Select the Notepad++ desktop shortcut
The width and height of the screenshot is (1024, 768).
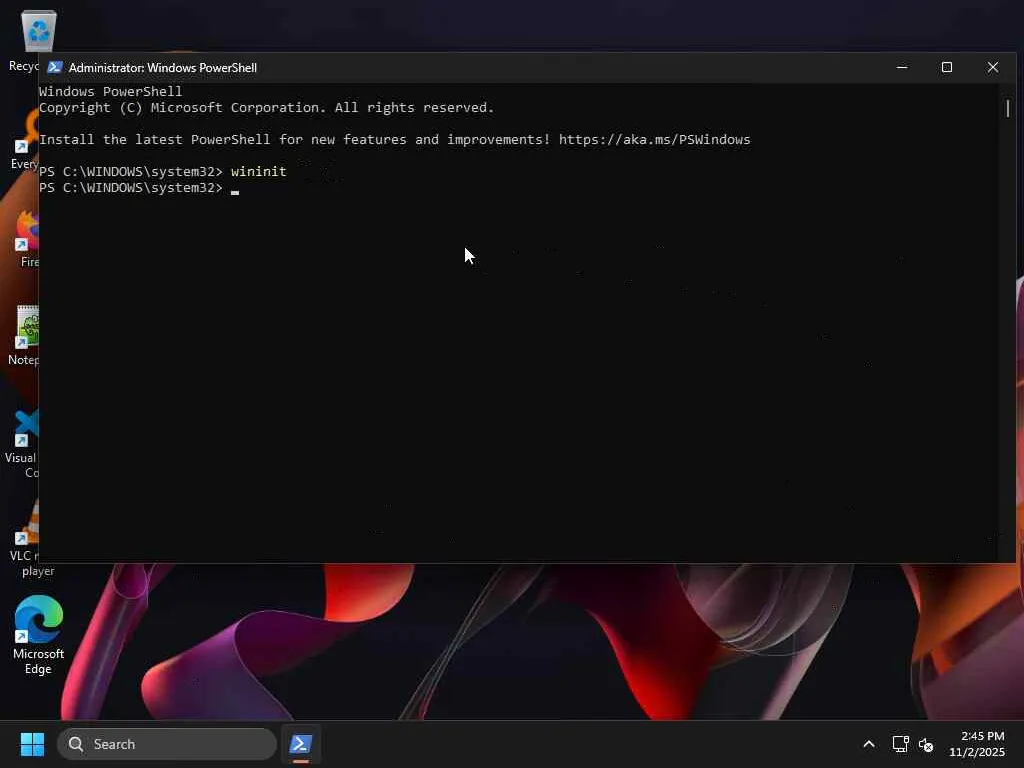pos(24,335)
